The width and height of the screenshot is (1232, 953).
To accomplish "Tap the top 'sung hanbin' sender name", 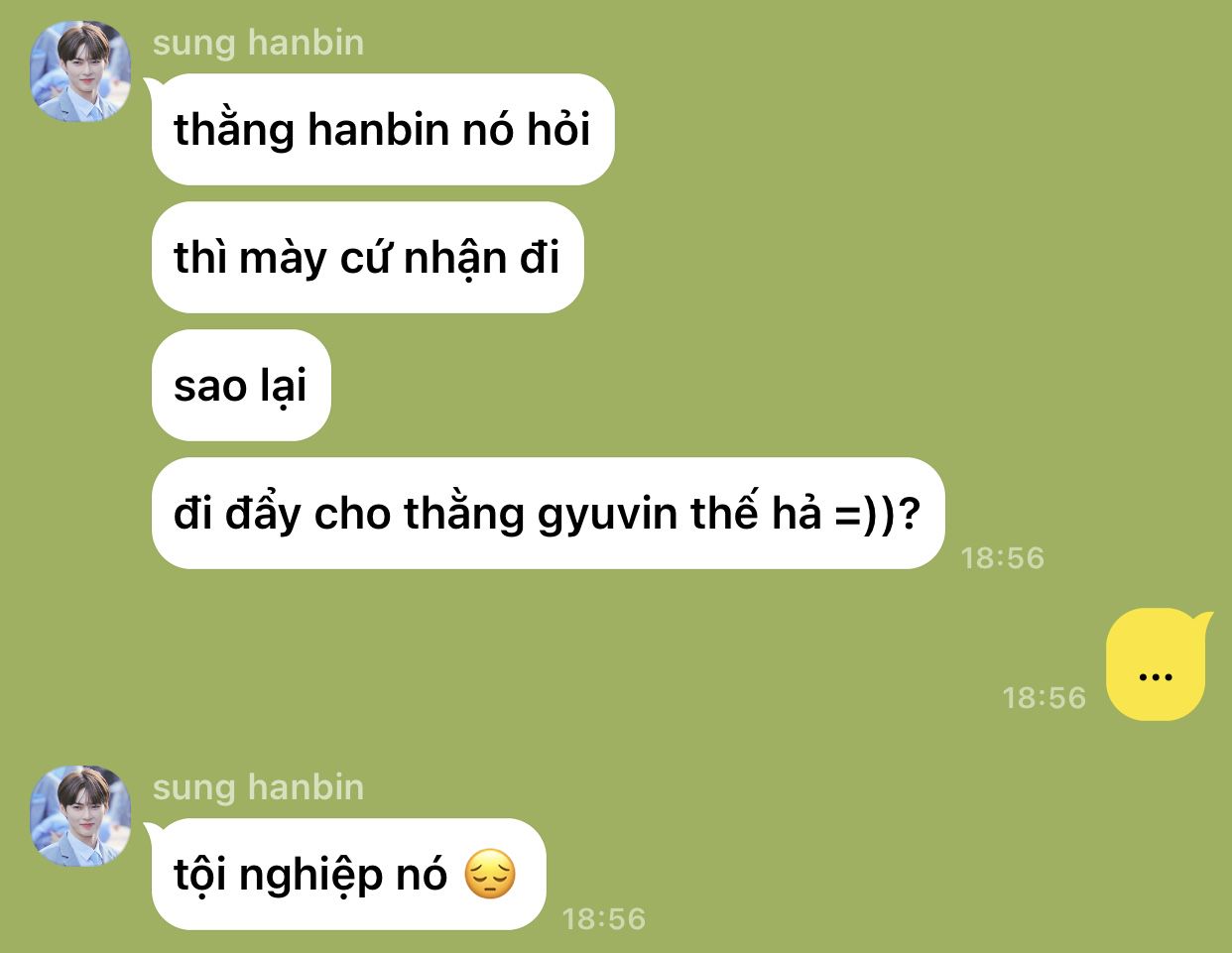I will click(x=258, y=43).
